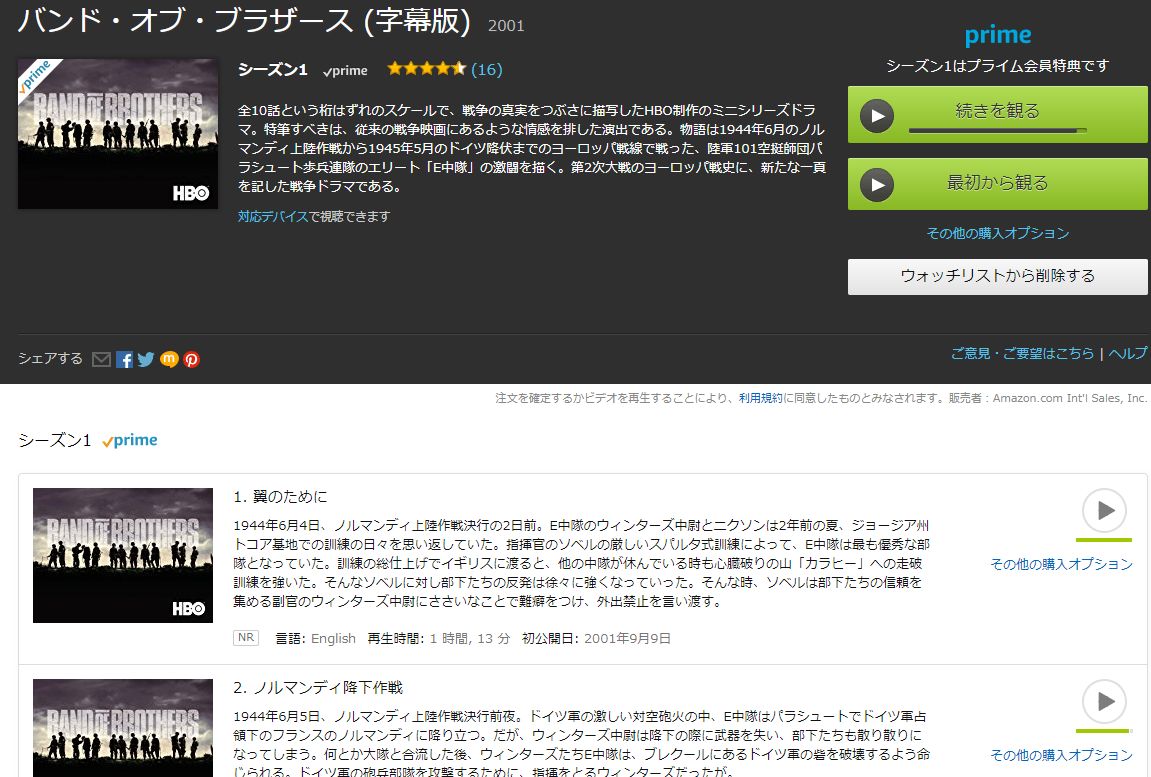Open the 利用規約 terms link
The height and width of the screenshot is (777, 1151).
click(760, 398)
